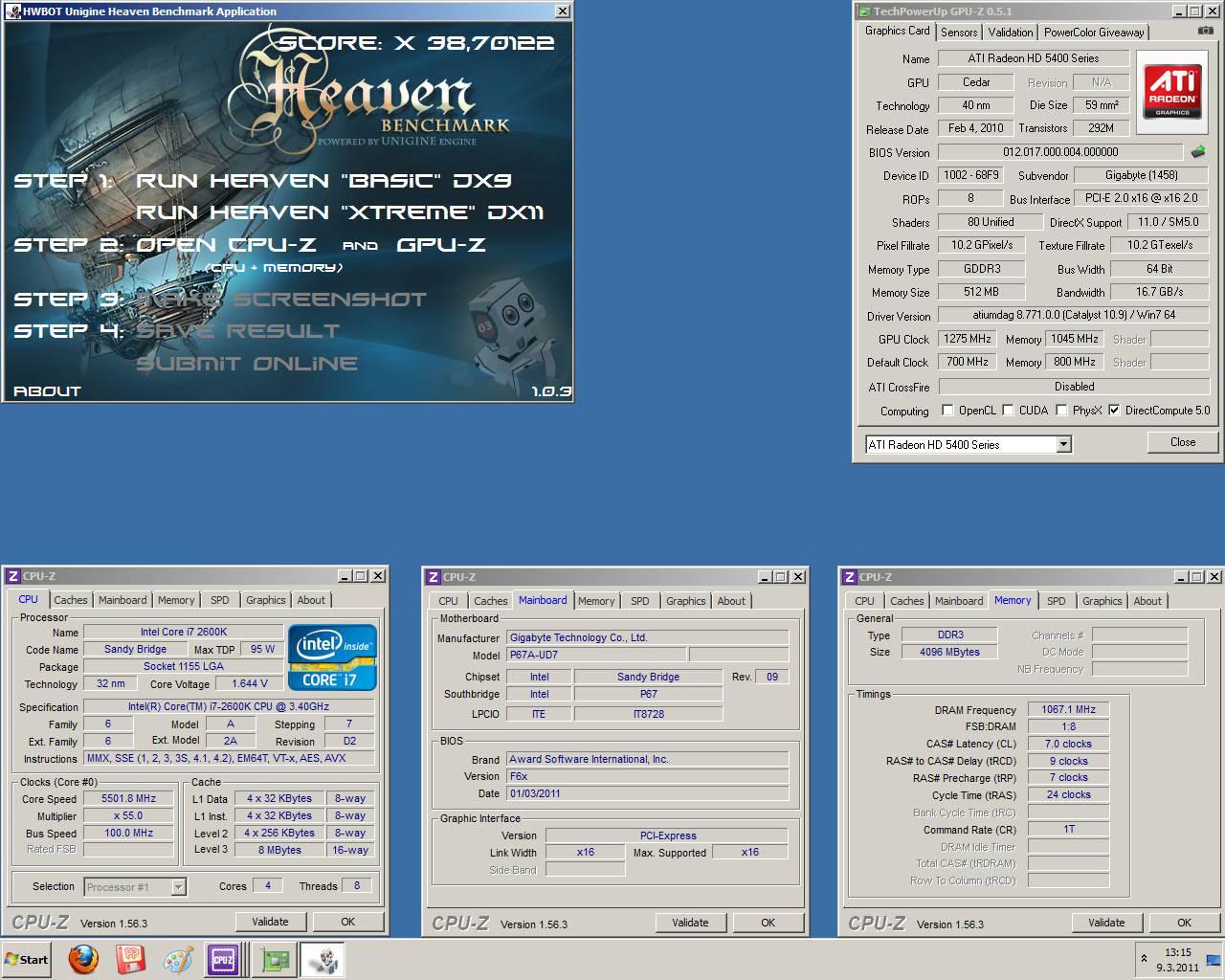Open About in the Heaven Benchmark app
The image size is (1225, 980).
(x=47, y=390)
